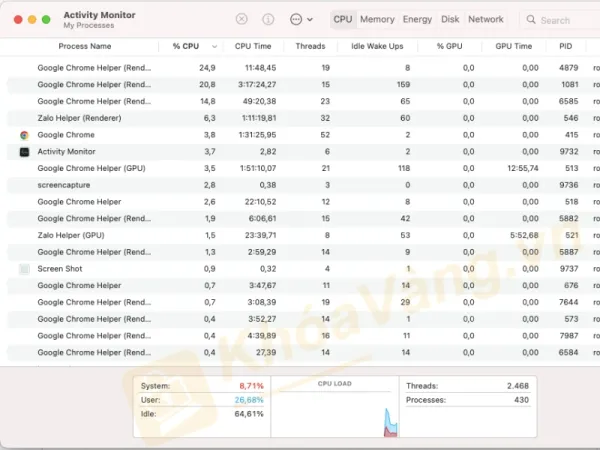Sort by Process Name column
Screen dimensions: 600x450
point(85,46)
